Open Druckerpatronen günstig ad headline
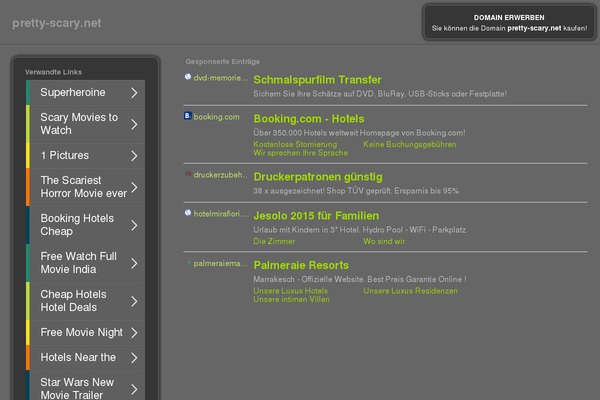600x400 pixels. click(318, 177)
